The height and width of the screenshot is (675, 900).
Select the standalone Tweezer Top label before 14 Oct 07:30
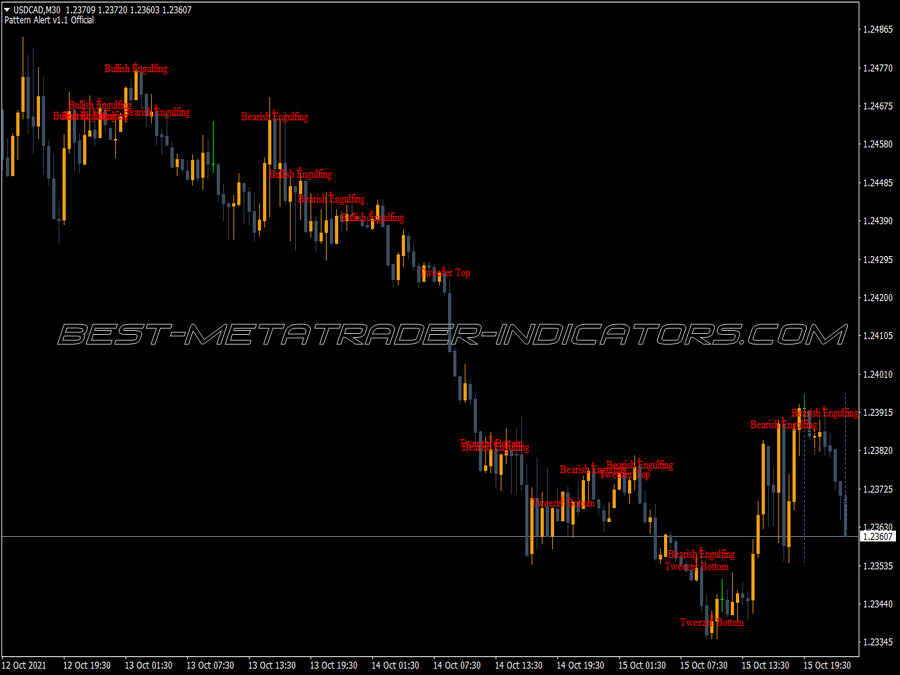[445, 273]
